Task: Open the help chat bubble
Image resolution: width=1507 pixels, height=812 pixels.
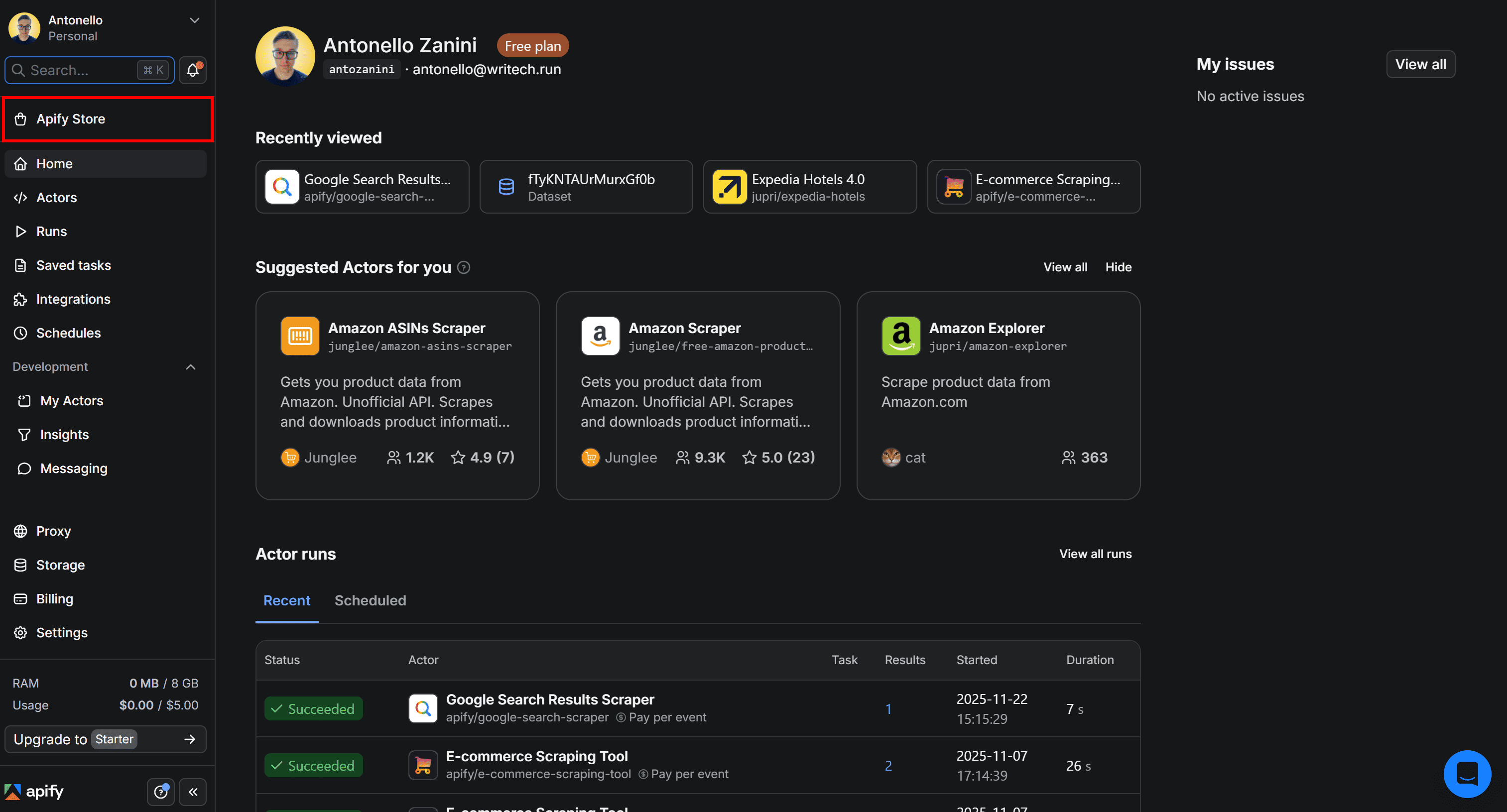Action: (1467, 773)
